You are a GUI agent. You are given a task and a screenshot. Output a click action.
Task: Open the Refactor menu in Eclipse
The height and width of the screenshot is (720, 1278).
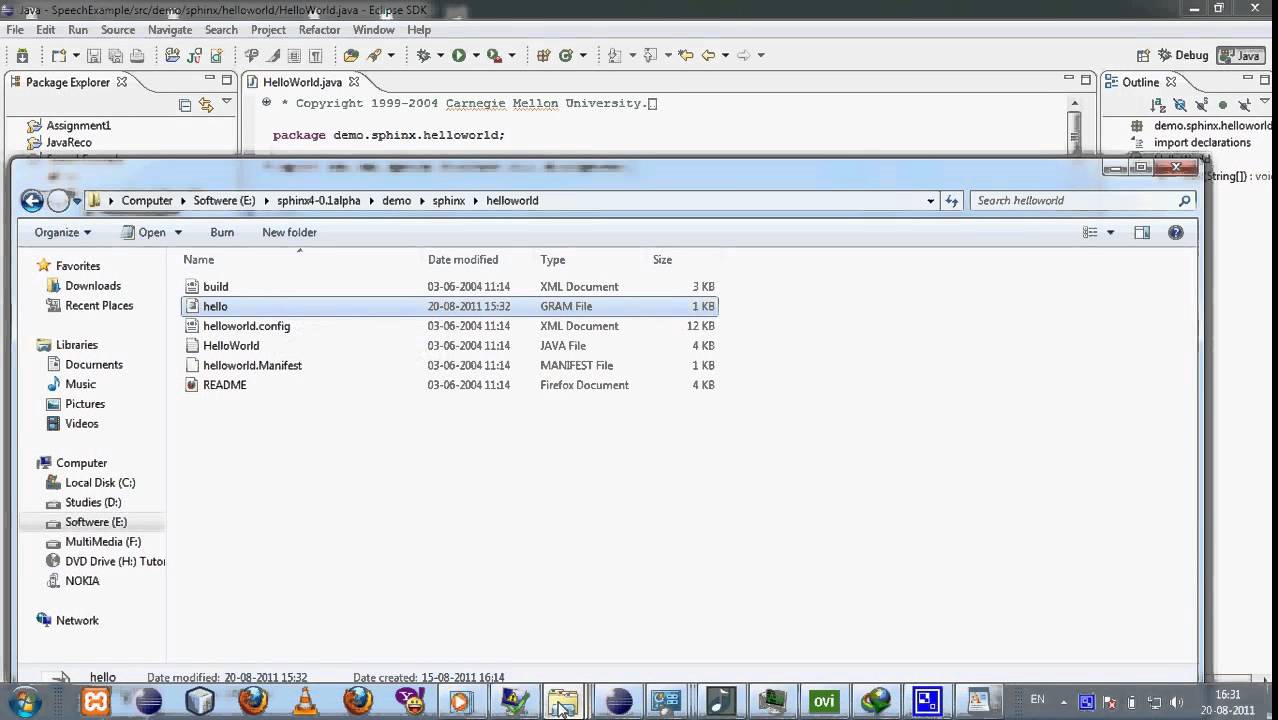(x=319, y=30)
